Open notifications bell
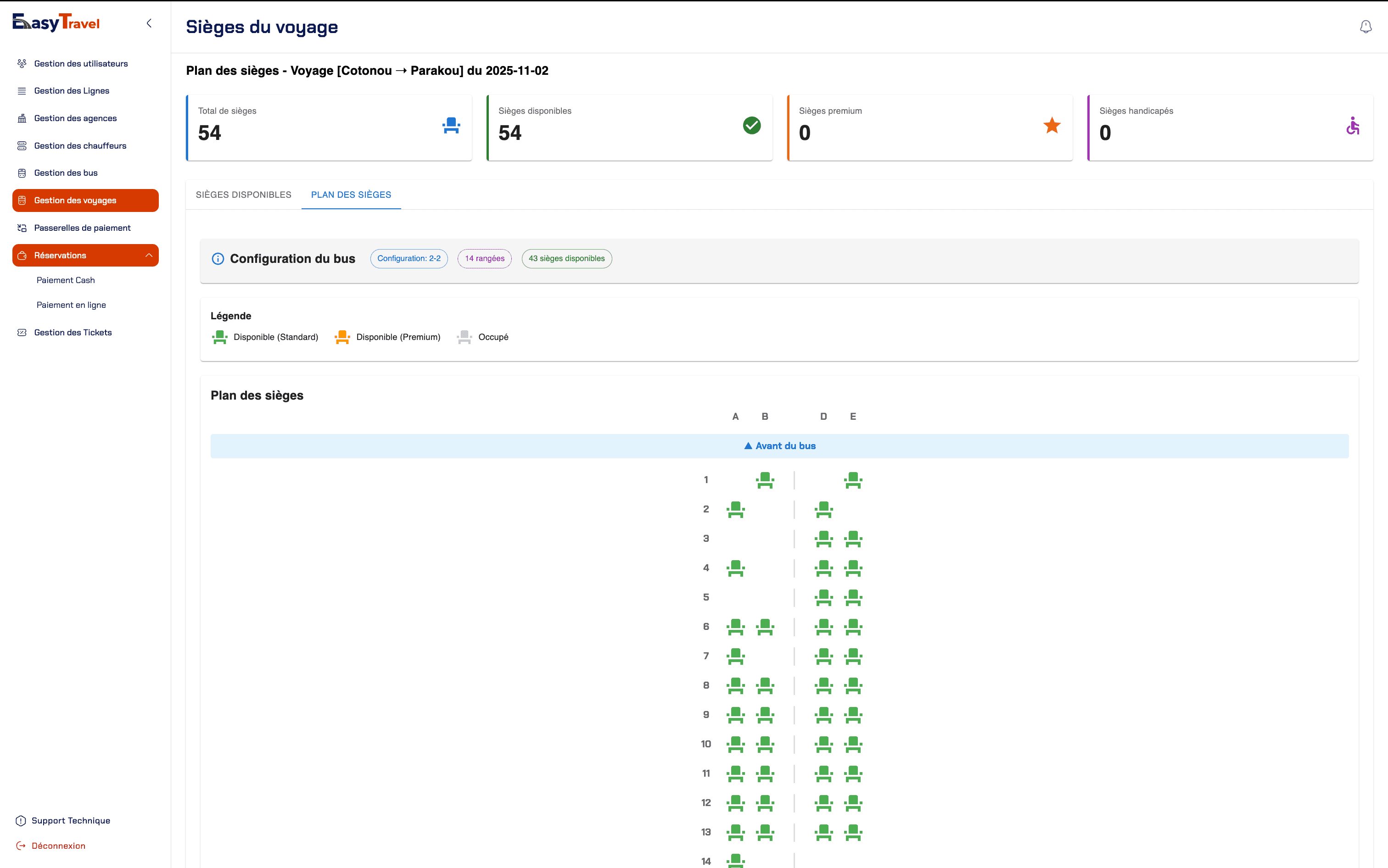Image resolution: width=1388 pixels, height=868 pixels. click(x=1366, y=27)
